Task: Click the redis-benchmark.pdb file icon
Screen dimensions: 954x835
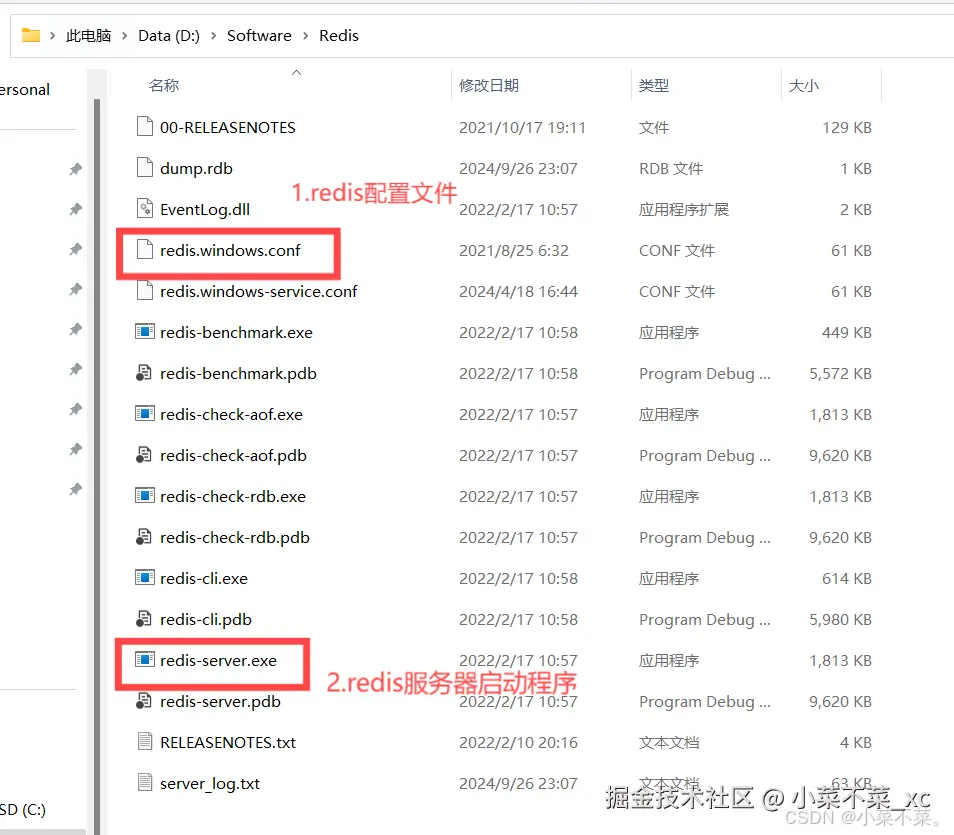Action: click(x=144, y=372)
